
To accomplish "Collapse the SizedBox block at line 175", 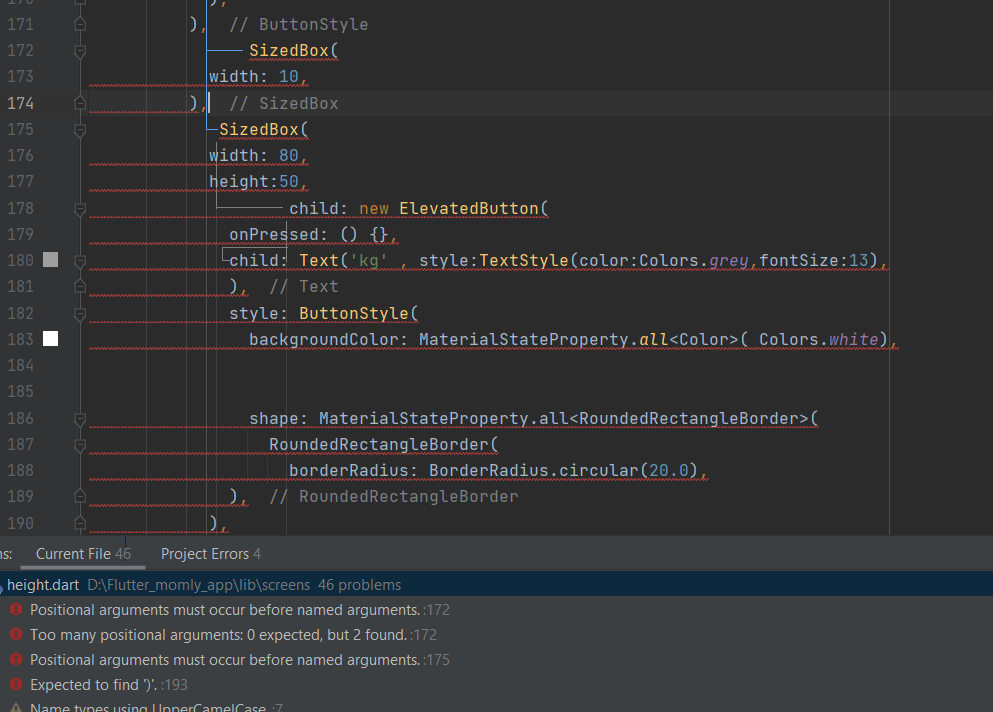I will tap(80, 130).
